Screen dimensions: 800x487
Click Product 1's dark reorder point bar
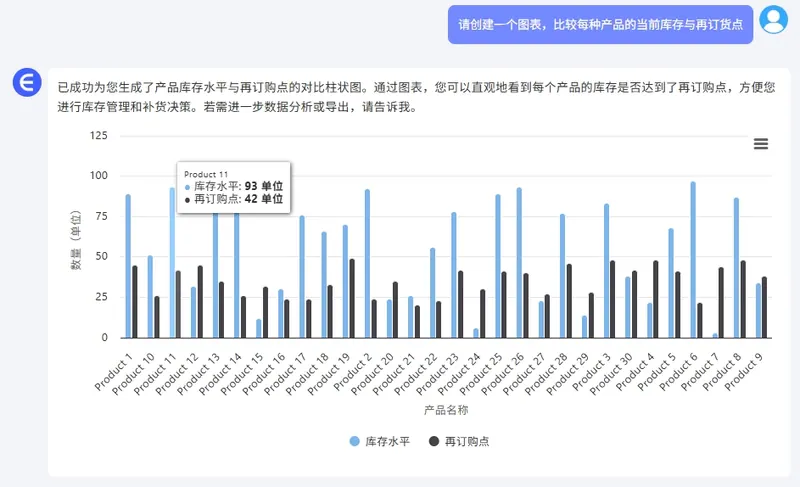[135, 302]
